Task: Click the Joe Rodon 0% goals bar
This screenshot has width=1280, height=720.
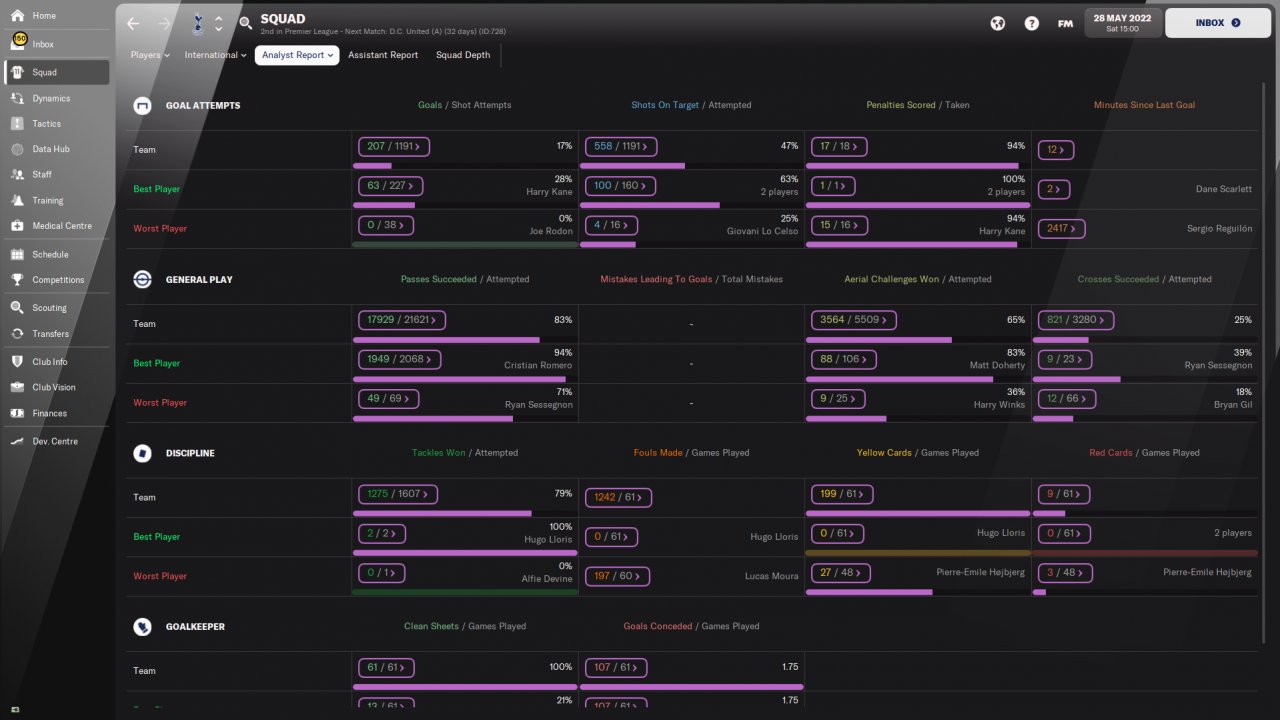Action: tap(465, 244)
